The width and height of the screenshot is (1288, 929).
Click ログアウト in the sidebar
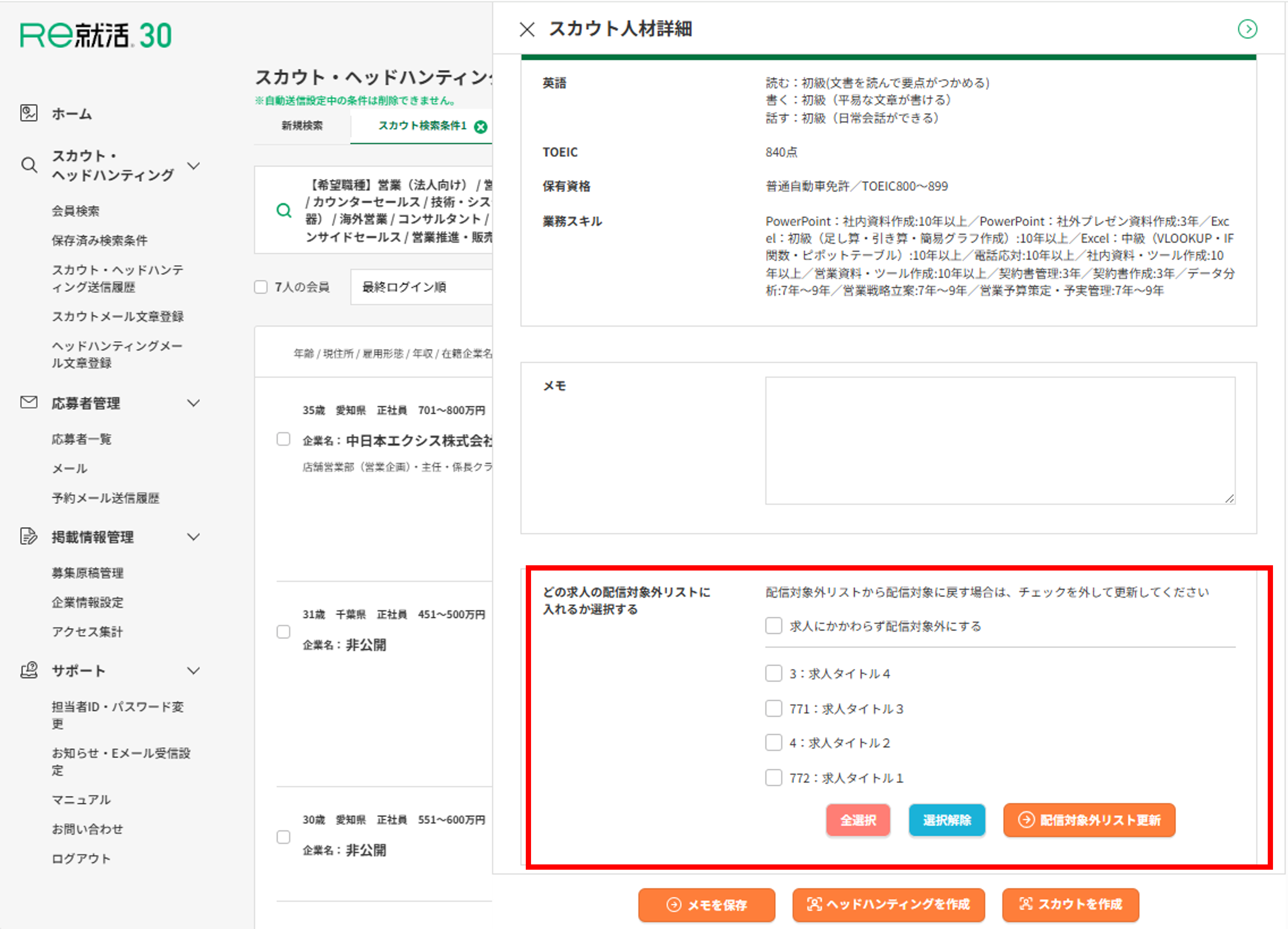pos(81,858)
